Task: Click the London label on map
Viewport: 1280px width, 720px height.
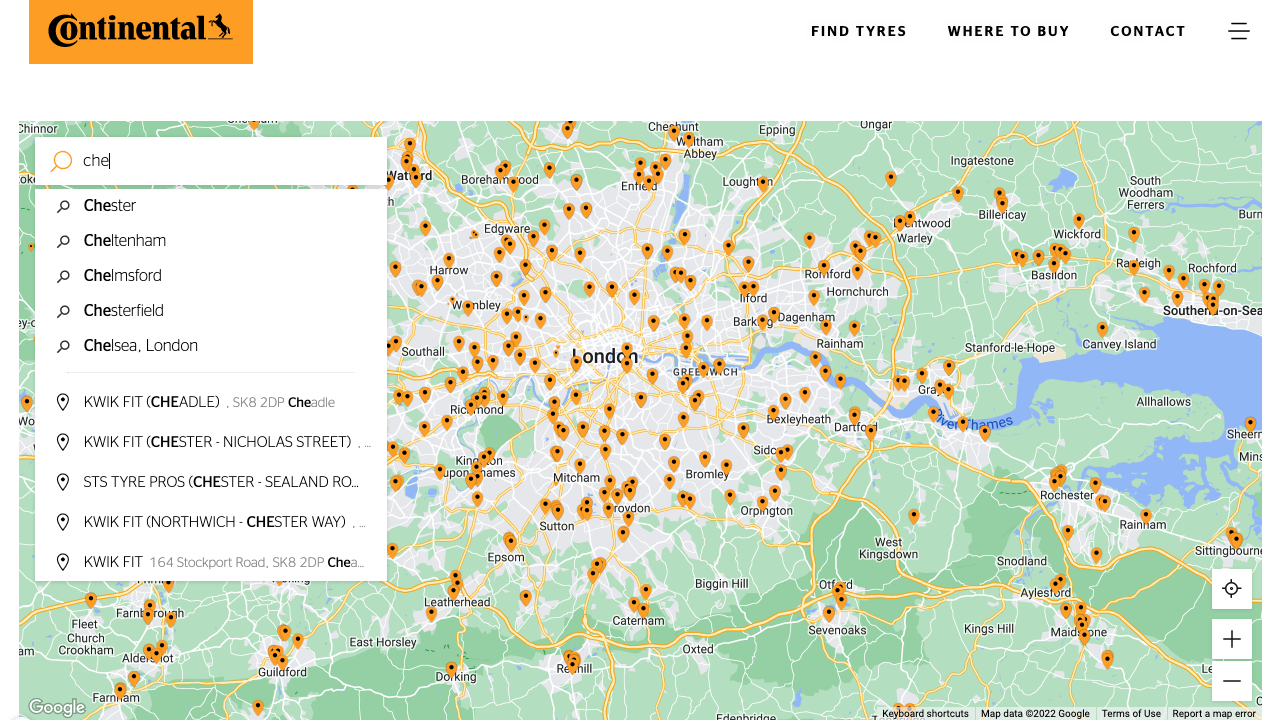Action: click(x=604, y=357)
